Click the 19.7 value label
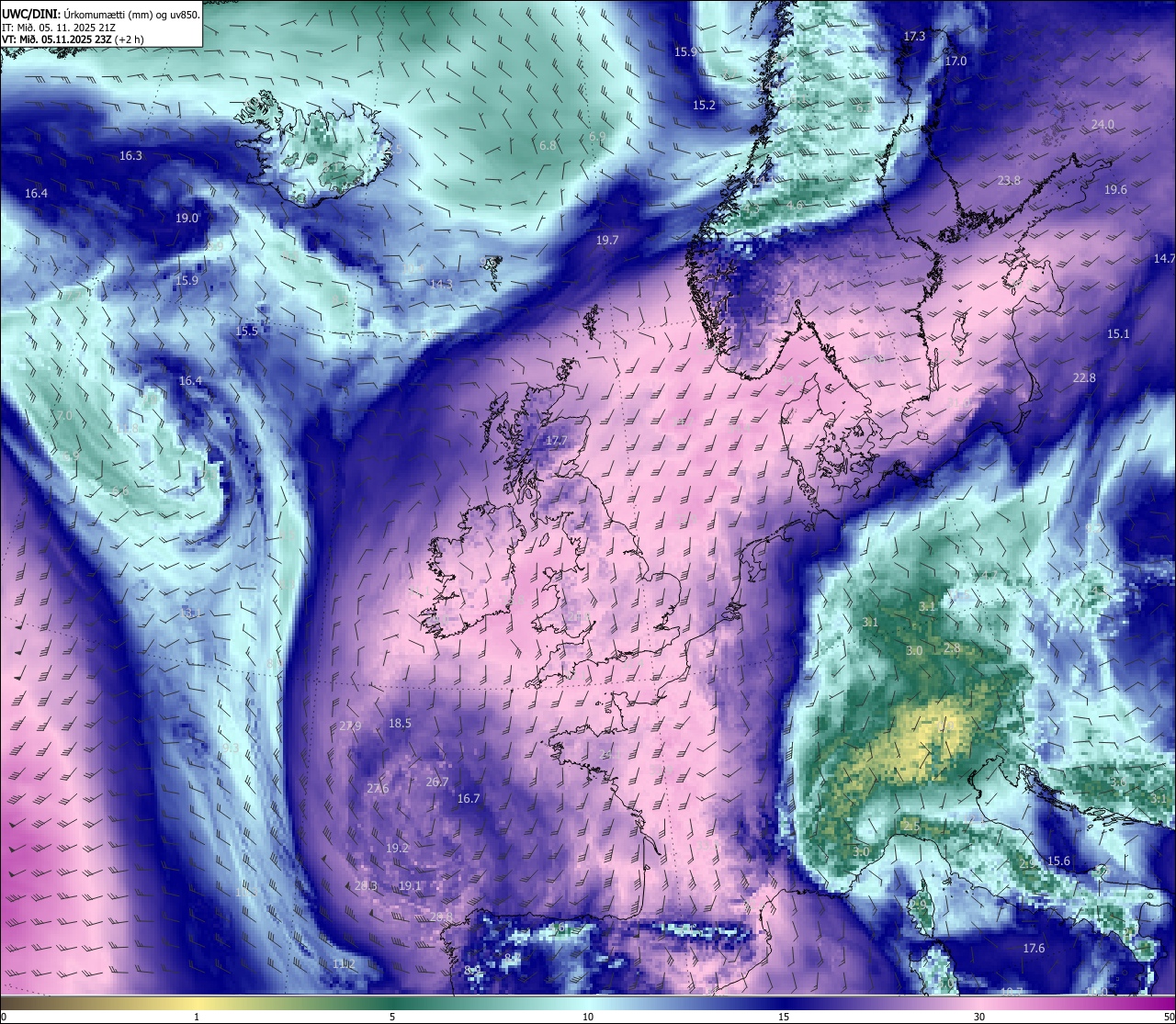1176x1024 pixels. tap(607, 241)
